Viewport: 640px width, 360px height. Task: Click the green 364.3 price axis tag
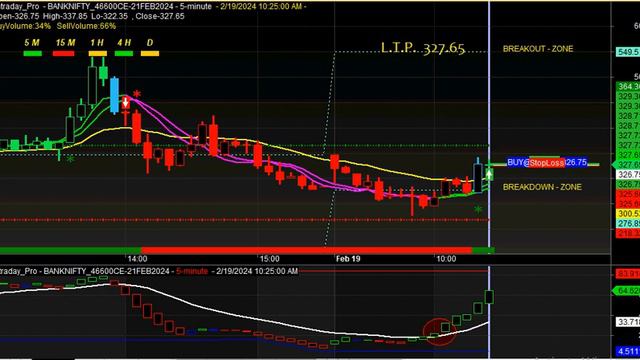[x=628, y=86]
